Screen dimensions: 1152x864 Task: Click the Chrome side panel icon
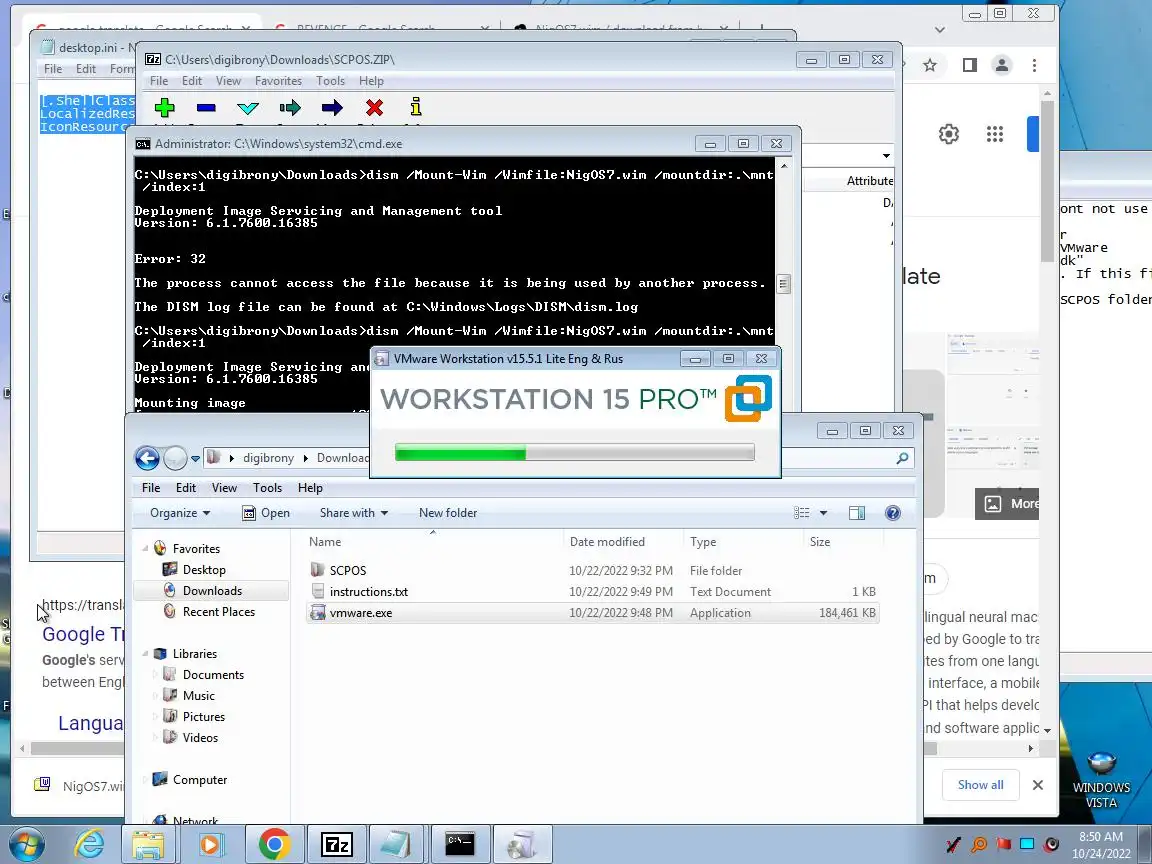click(x=969, y=65)
